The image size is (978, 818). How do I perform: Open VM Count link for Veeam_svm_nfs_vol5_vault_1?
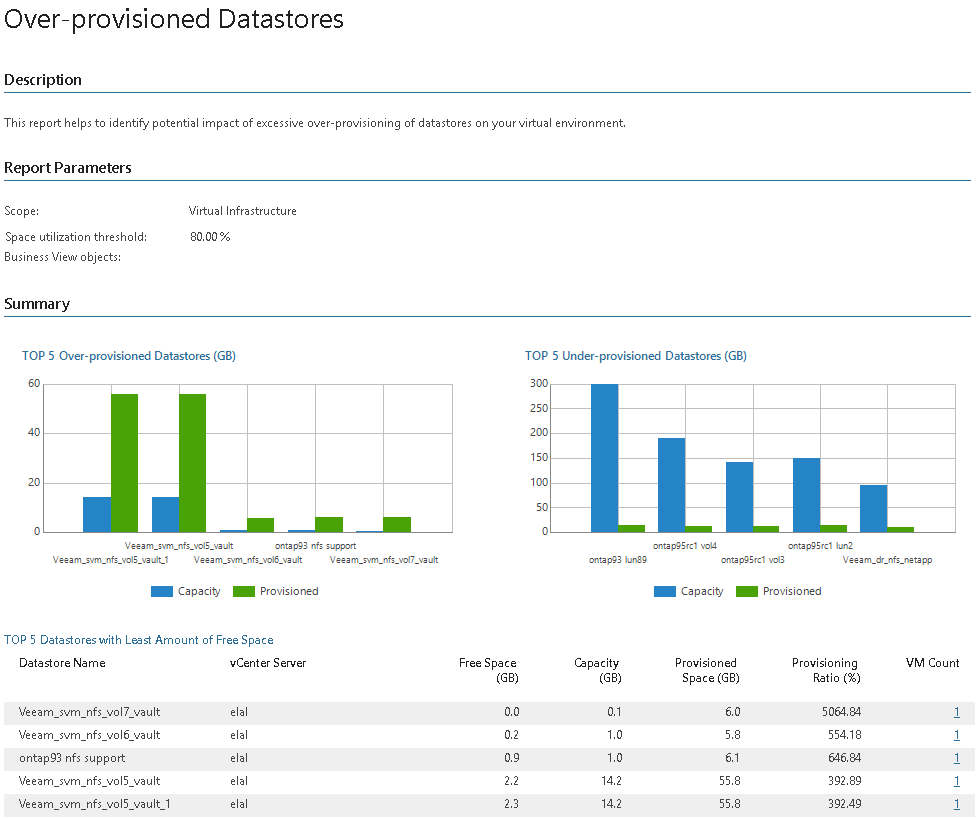(x=956, y=804)
